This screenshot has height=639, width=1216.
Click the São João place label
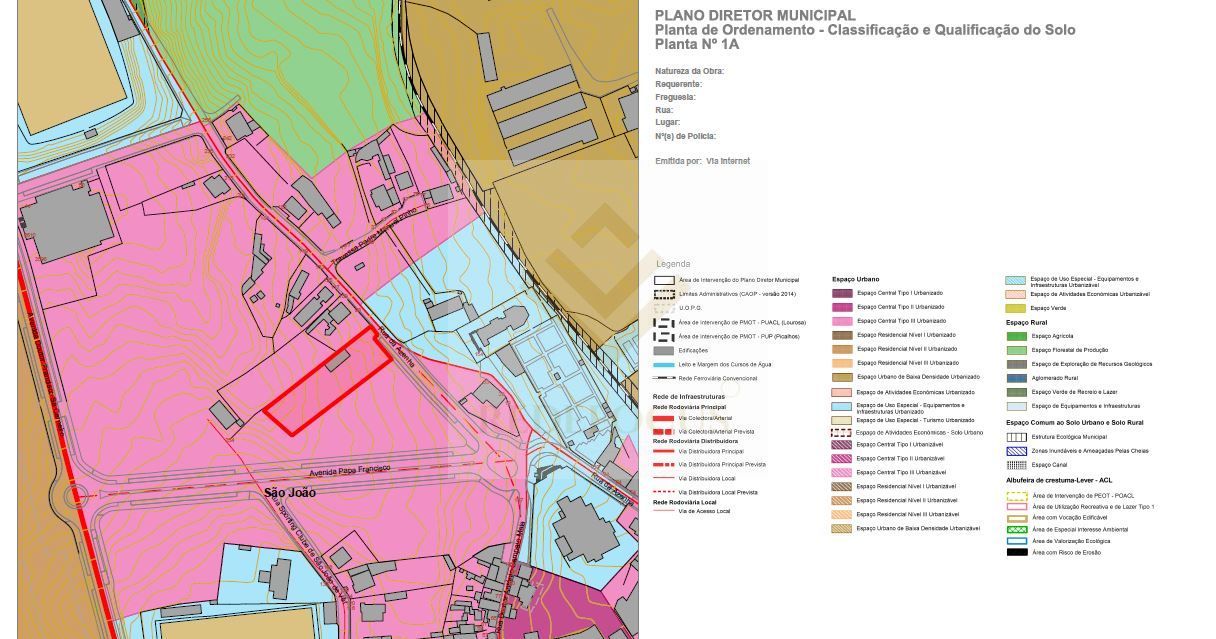(x=289, y=493)
